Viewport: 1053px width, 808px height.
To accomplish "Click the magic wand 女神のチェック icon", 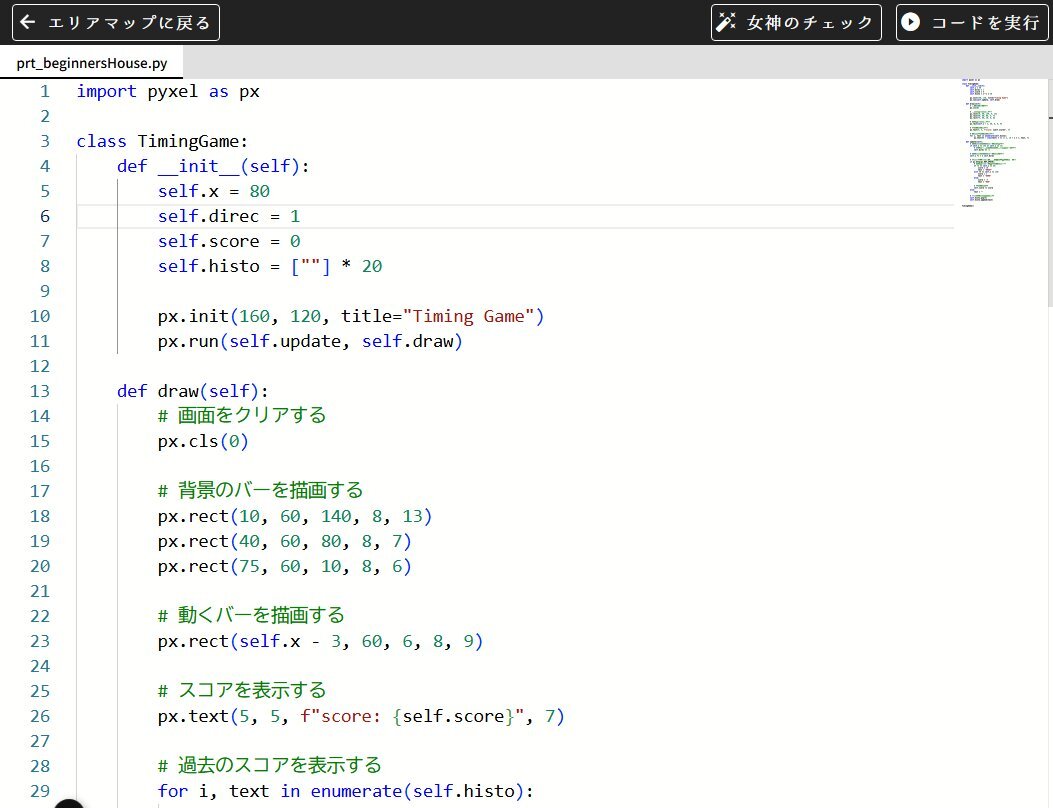I will [727, 22].
